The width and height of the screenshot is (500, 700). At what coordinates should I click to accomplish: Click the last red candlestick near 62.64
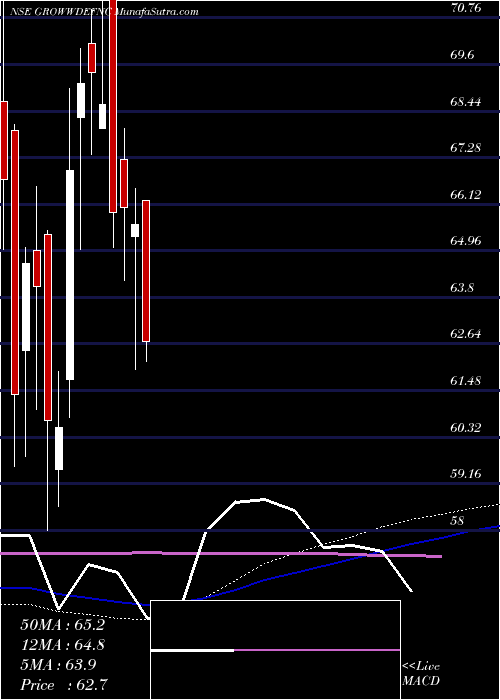pyautogui.click(x=146, y=271)
